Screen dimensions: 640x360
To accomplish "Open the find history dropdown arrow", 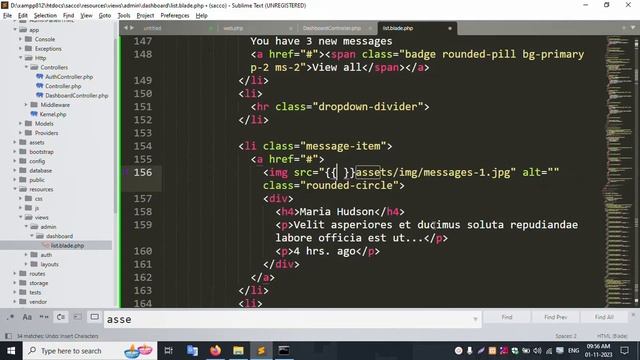I will pos(476,319).
